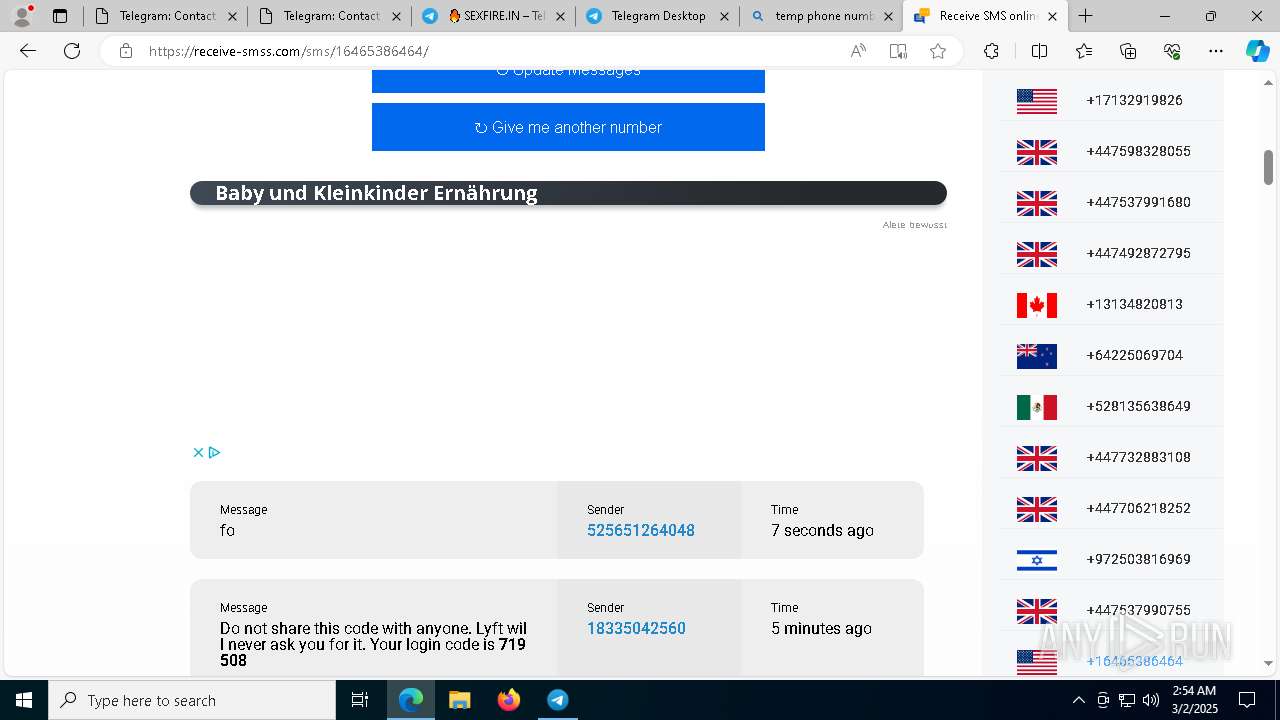Image resolution: width=1280 pixels, height=720 pixels.
Task: Show hidden system tray icons
Action: point(1078,700)
